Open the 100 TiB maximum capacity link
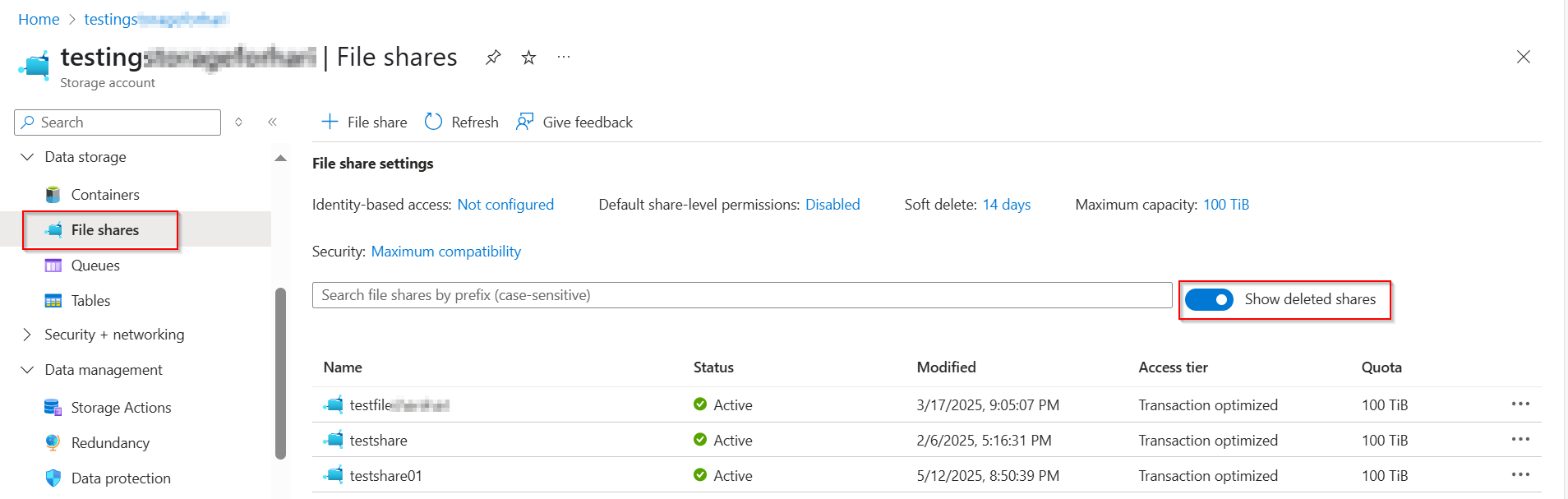The height and width of the screenshot is (499, 1568). (x=1226, y=205)
